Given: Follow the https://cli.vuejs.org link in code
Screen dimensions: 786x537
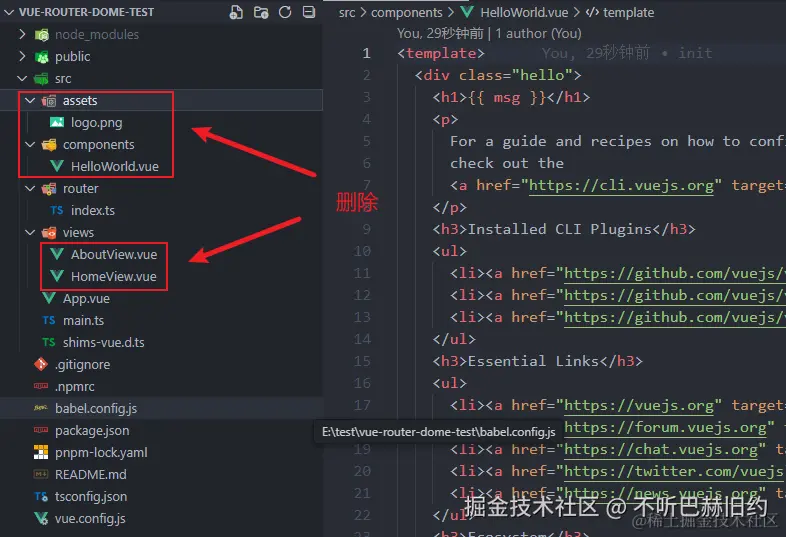Looking at the screenshot, I should coord(621,186).
